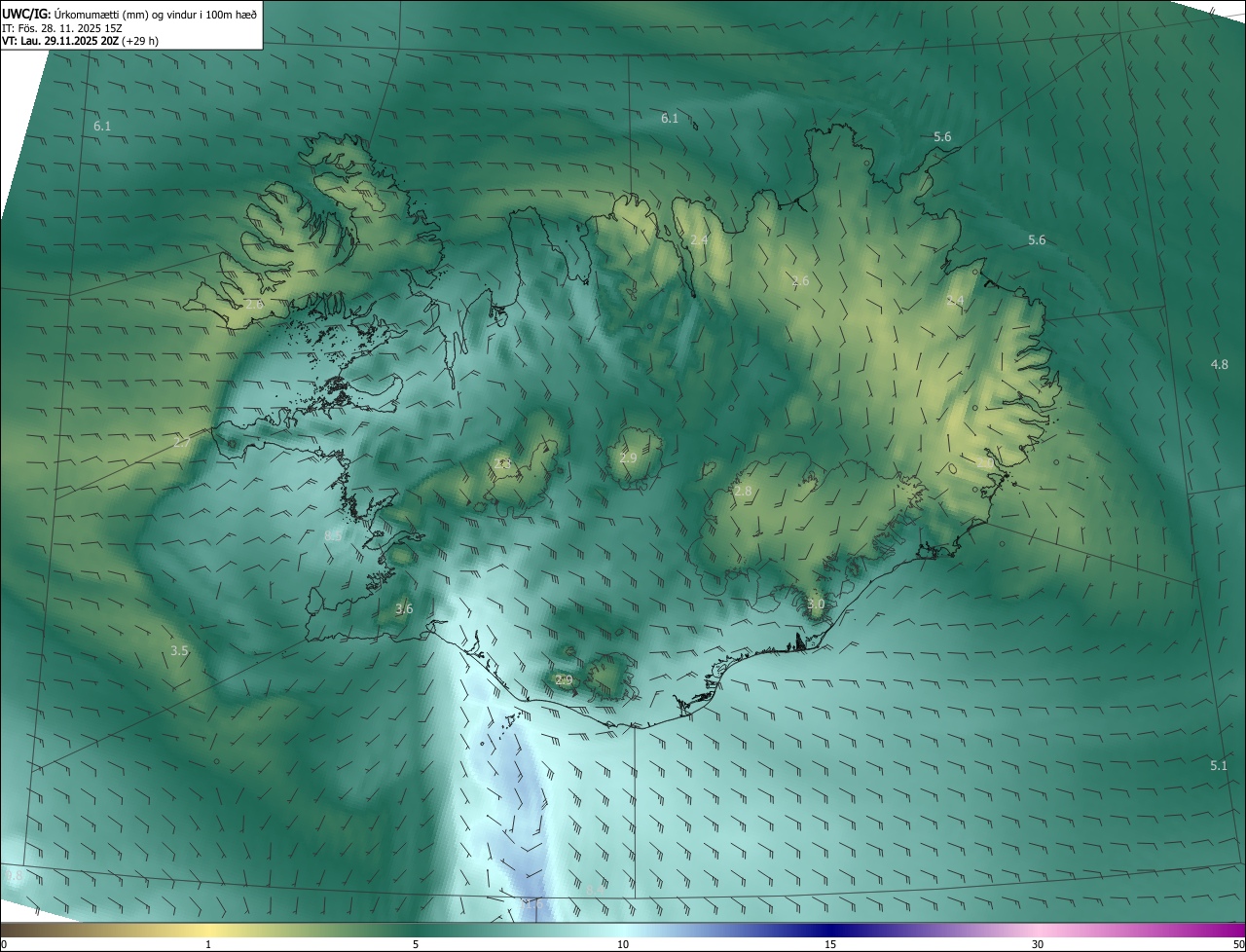Click the bold "UWC/IG:" label
Screen dimensions: 1246x952
(25, 14)
